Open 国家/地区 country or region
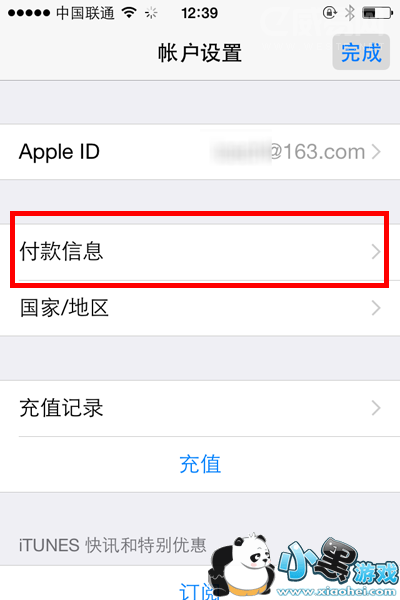Screen dimensions: 400x600 tap(200, 308)
